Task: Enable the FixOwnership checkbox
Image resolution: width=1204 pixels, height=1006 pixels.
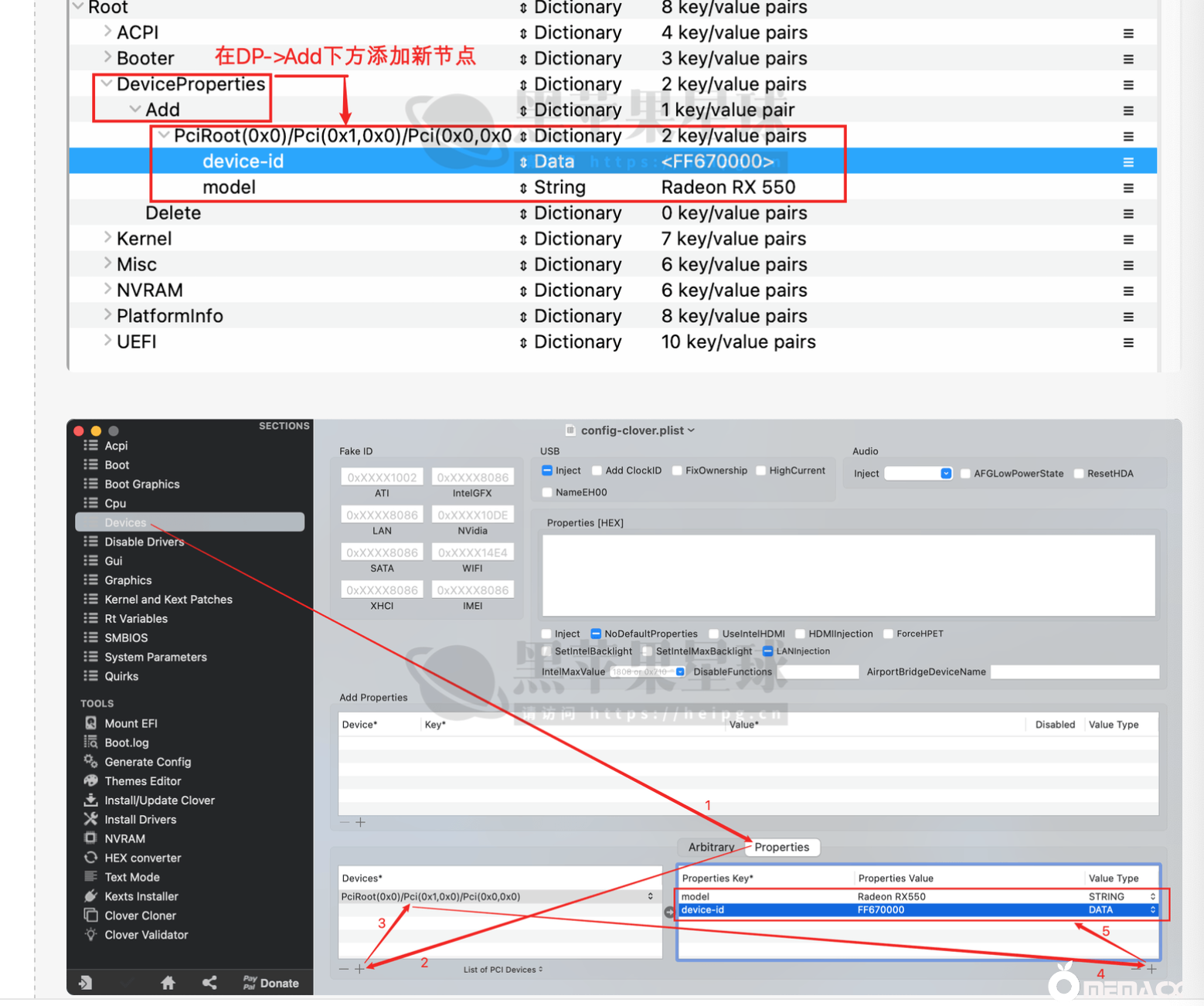Action: 677,471
